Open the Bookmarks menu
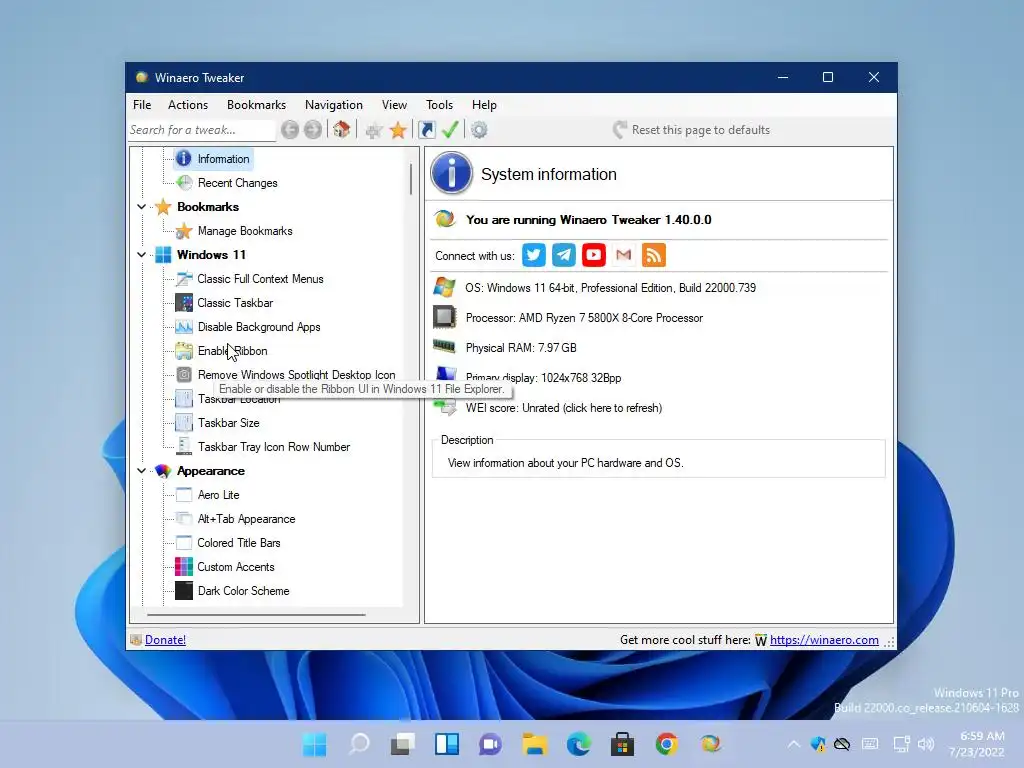Screen dimensions: 1024x768 256,104
